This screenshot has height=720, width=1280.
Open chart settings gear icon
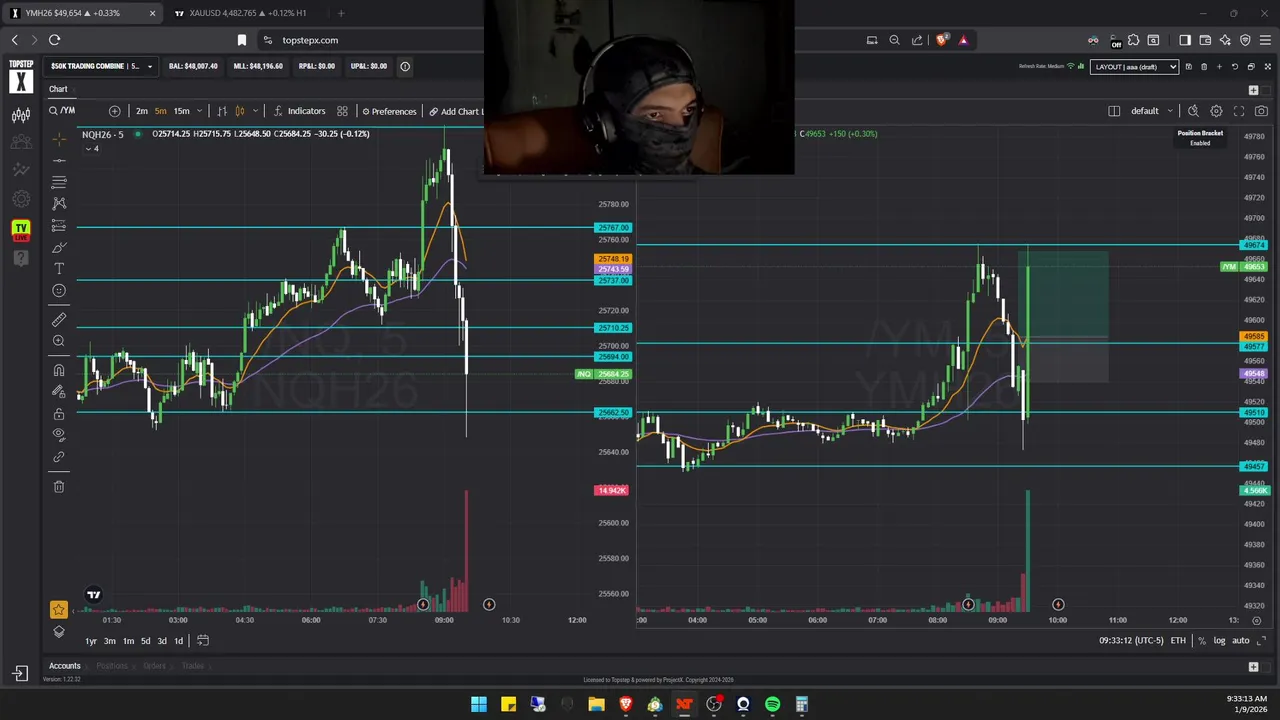click(1216, 111)
